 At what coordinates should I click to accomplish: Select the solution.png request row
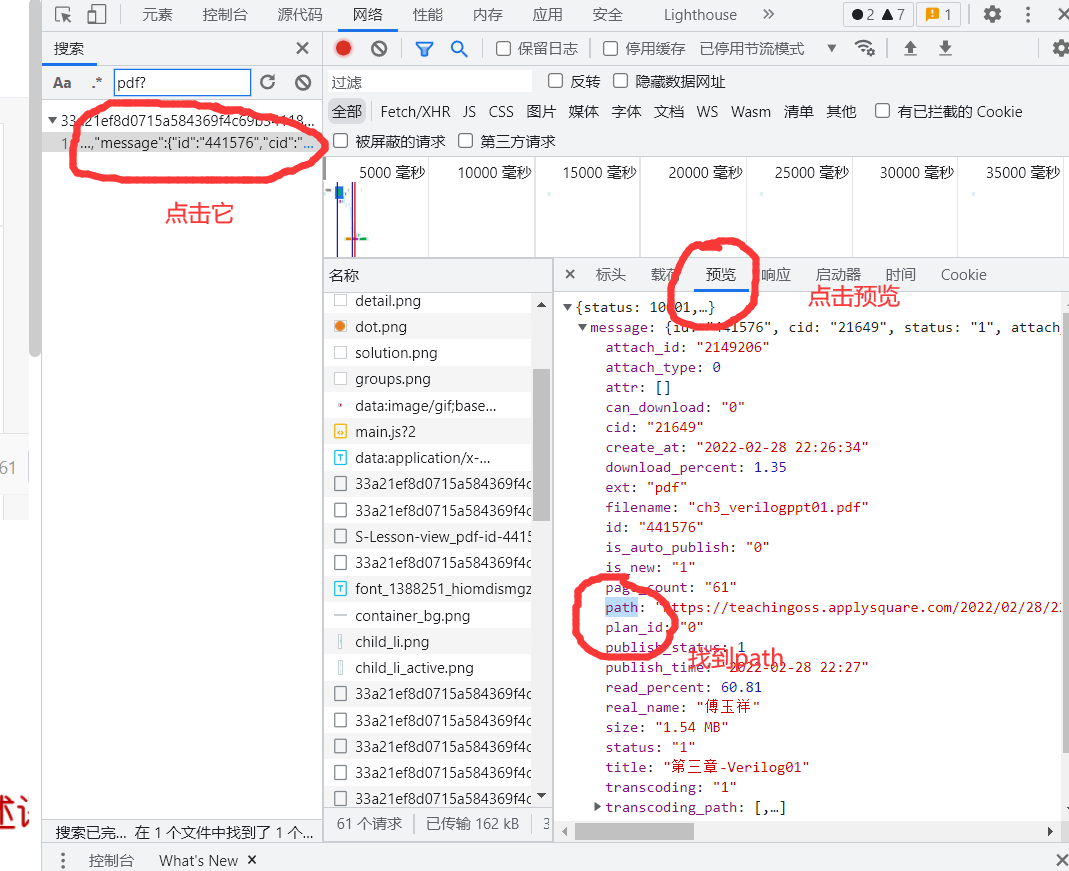pyautogui.click(x=427, y=353)
